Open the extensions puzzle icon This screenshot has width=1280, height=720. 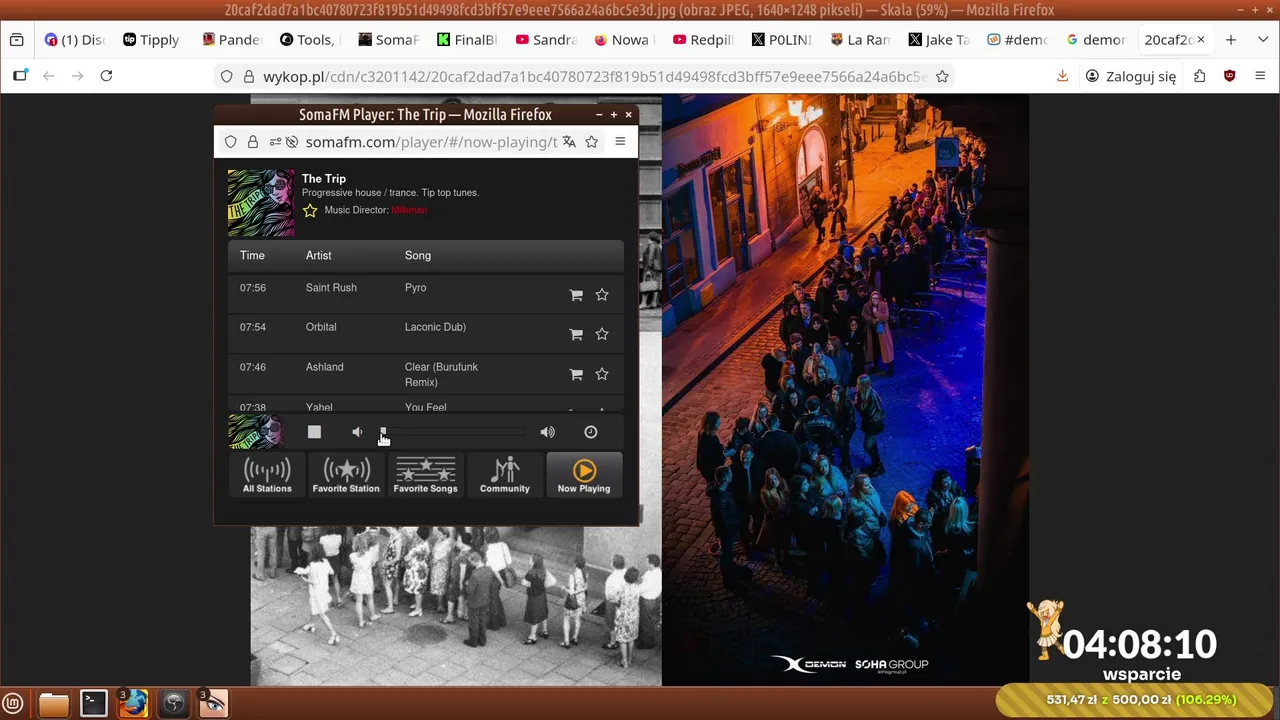(x=1199, y=76)
